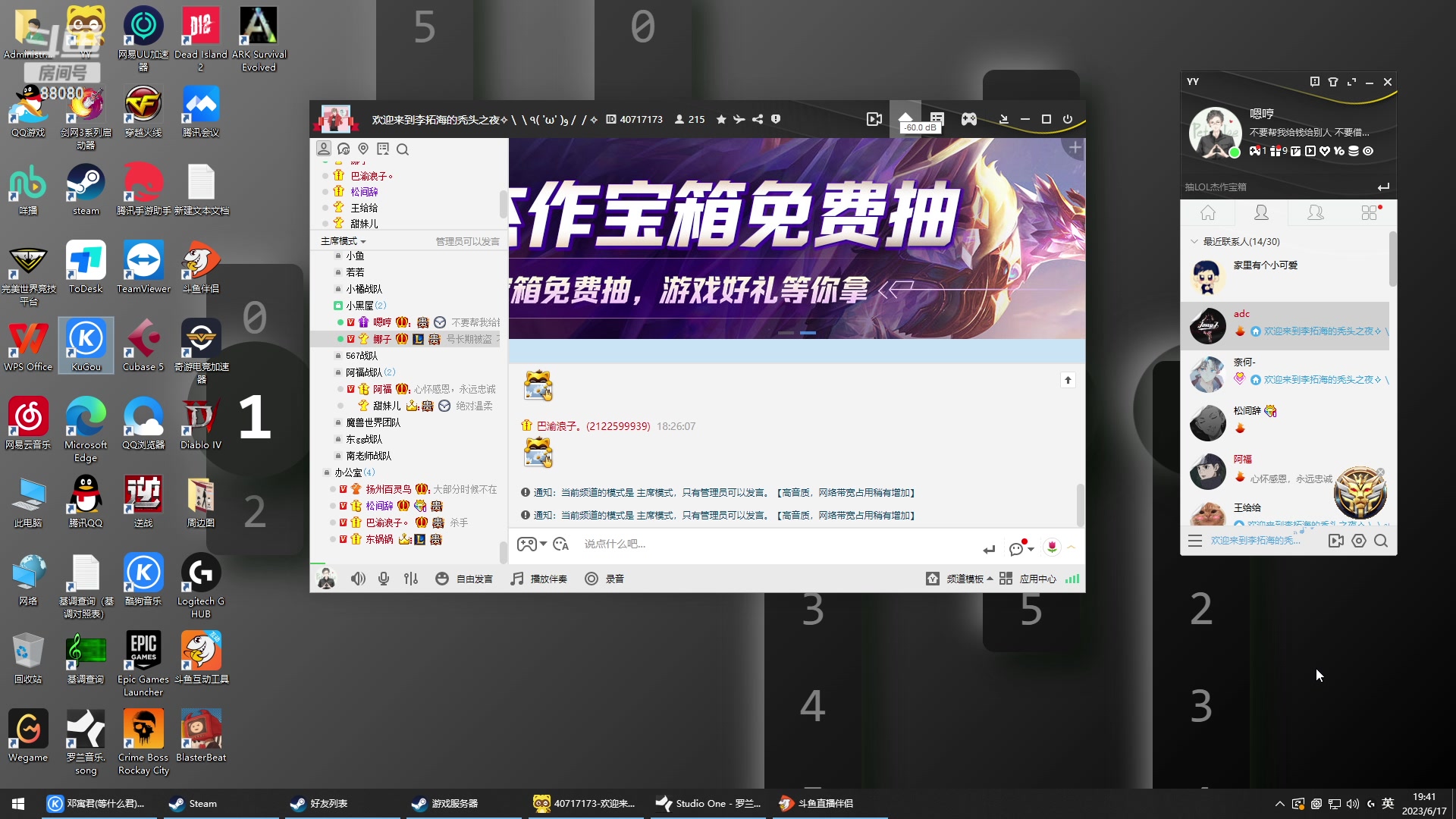
Task: Open the microphone settings icon in bottom toolbar
Action: click(x=384, y=578)
